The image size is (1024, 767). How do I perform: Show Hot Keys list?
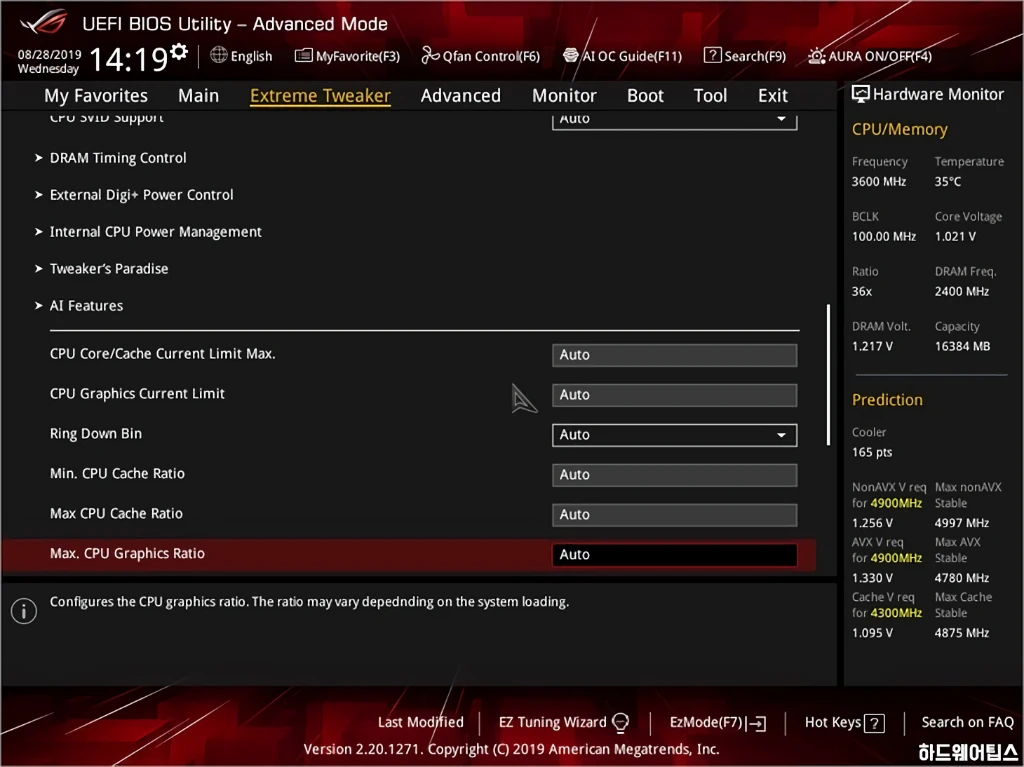[844, 723]
